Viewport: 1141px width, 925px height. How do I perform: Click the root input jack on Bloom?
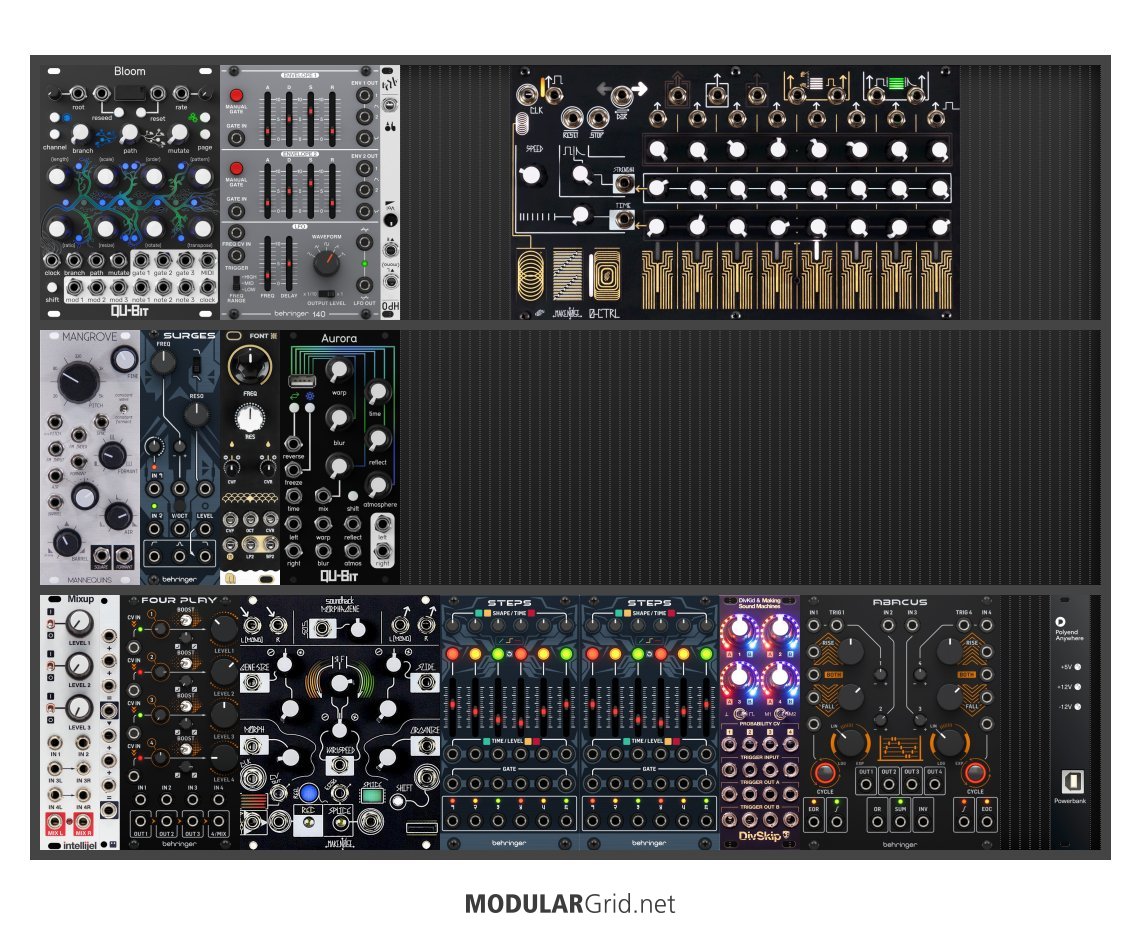tap(77, 94)
